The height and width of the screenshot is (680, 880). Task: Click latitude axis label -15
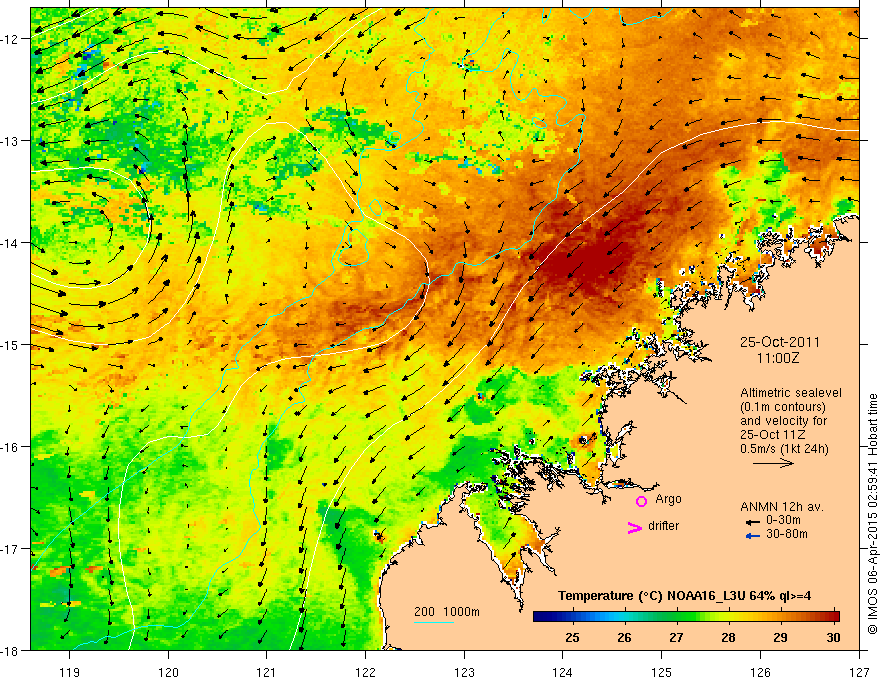click(x=10, y=344)
